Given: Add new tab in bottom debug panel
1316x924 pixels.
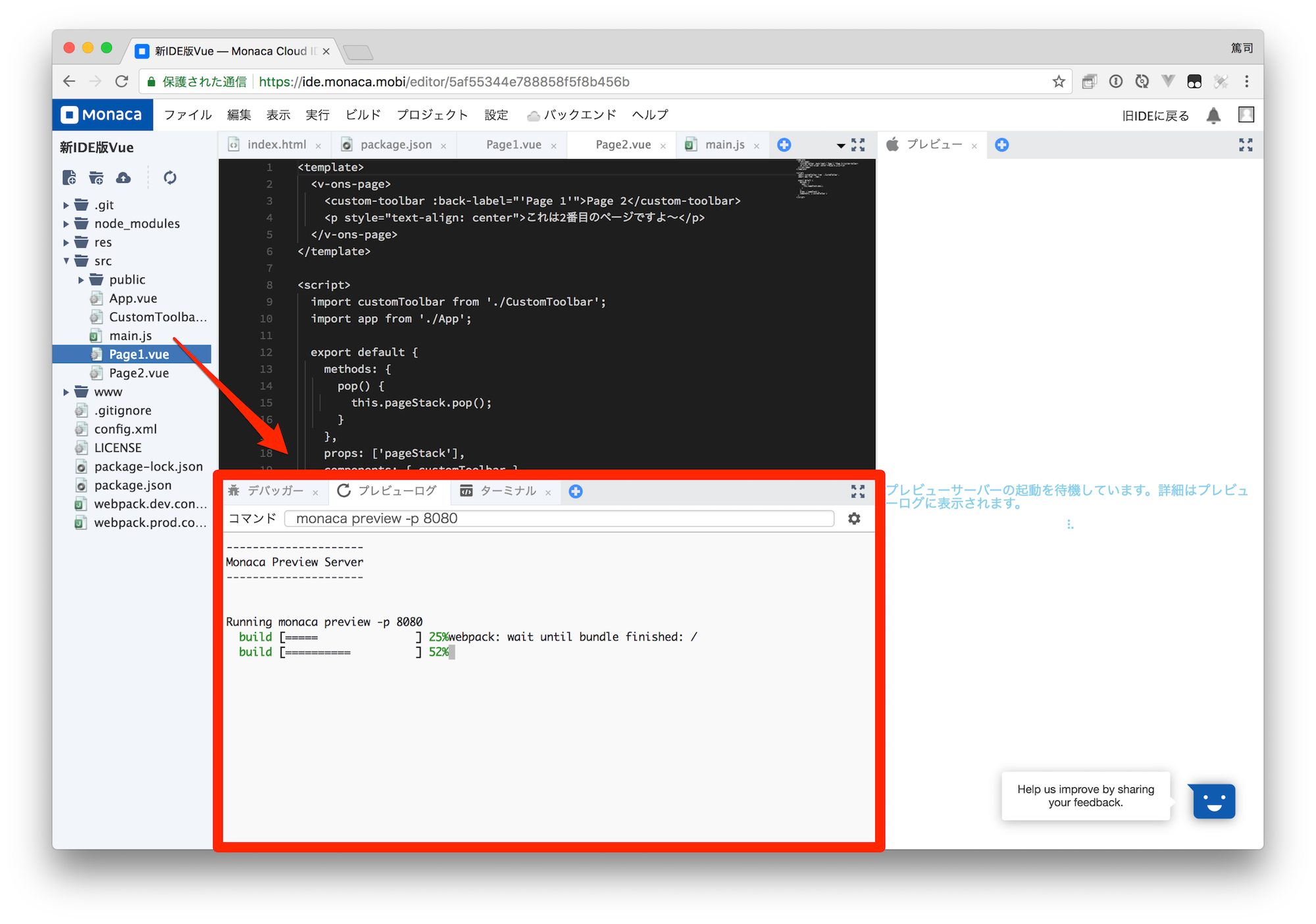Looking at the screenshot, I should click(x=575, y=491).
